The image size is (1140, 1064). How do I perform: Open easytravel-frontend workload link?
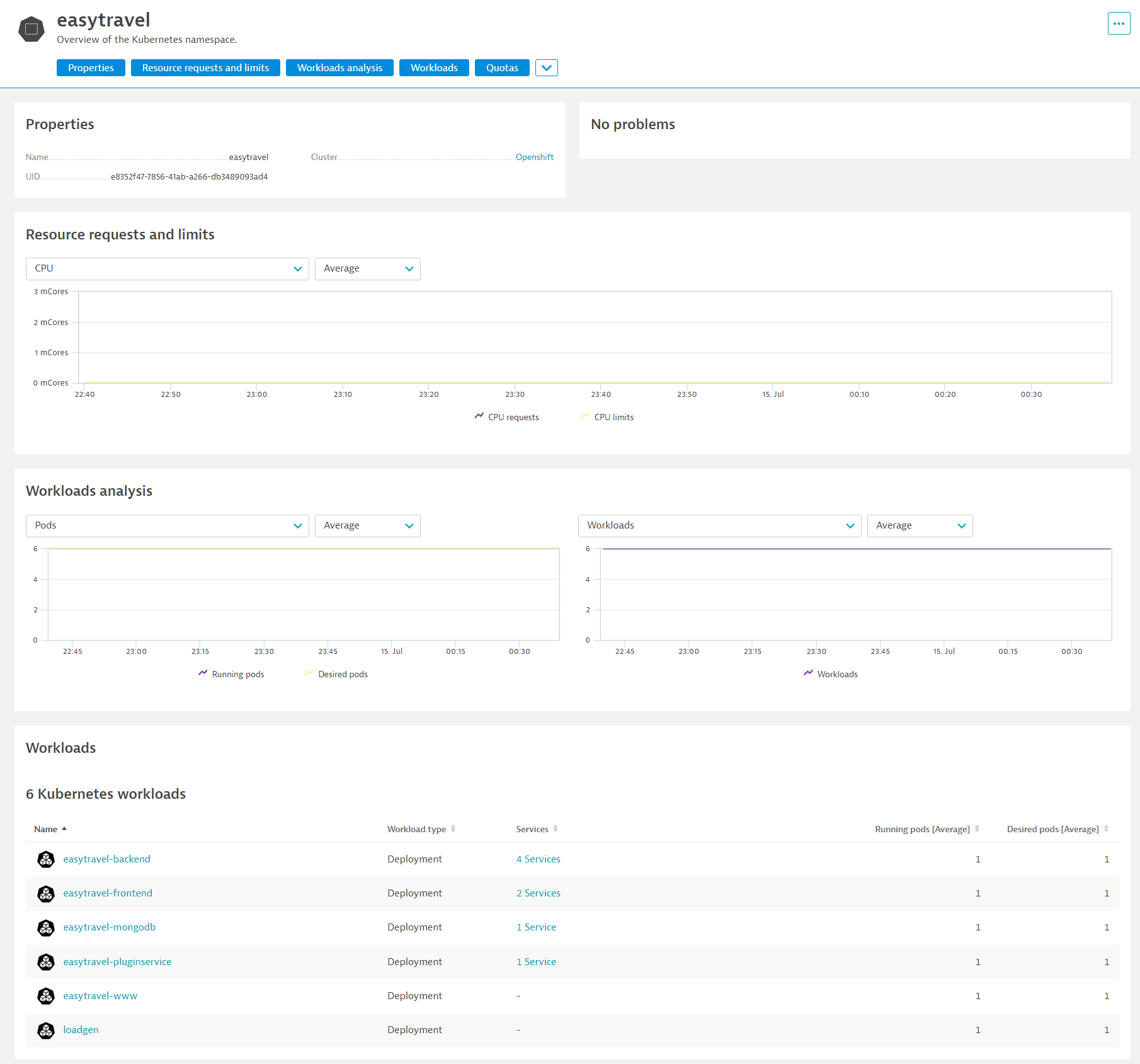pyautogui.click(x=108, y=893)
